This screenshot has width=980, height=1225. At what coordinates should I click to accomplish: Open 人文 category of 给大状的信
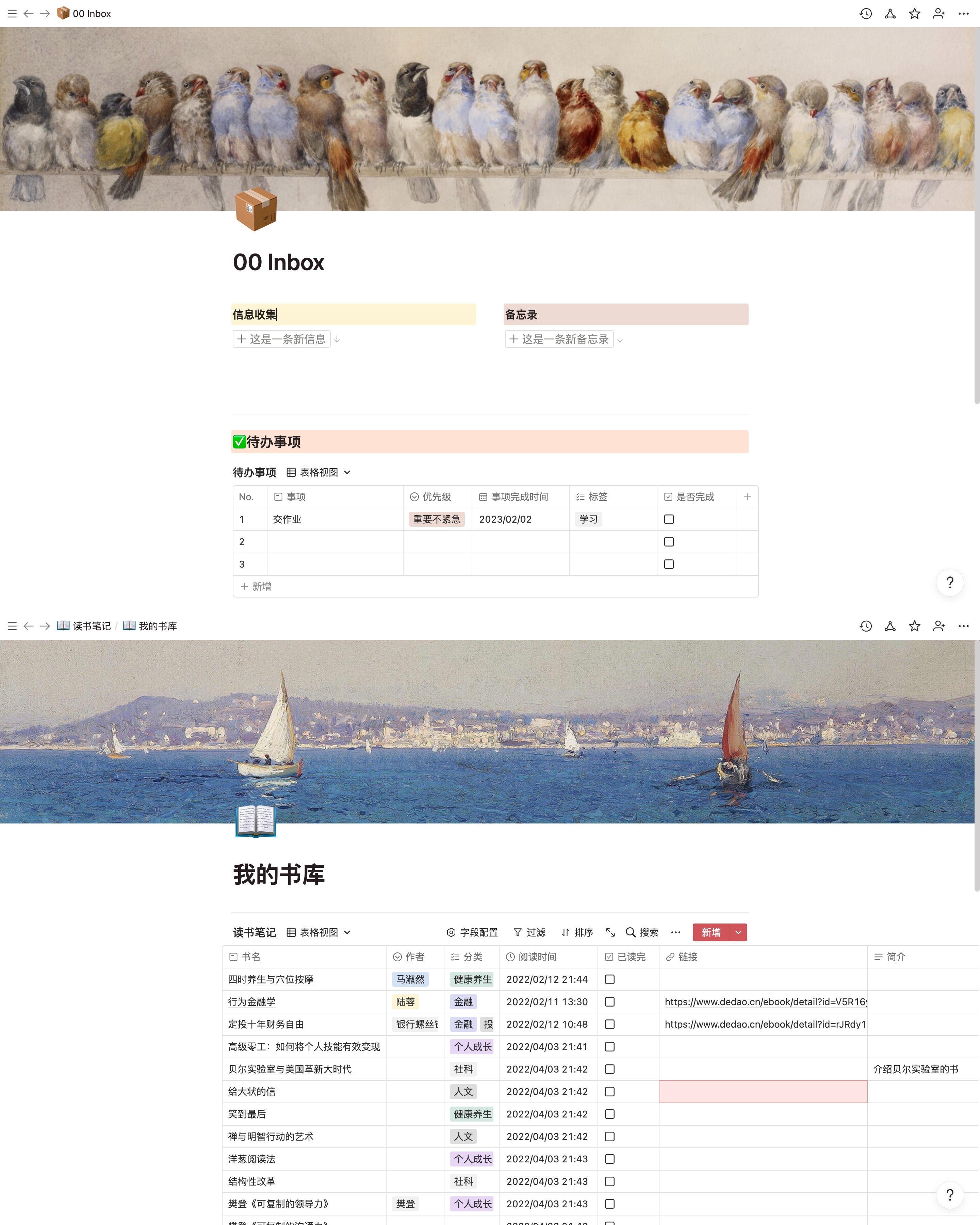click(463, 1092)
